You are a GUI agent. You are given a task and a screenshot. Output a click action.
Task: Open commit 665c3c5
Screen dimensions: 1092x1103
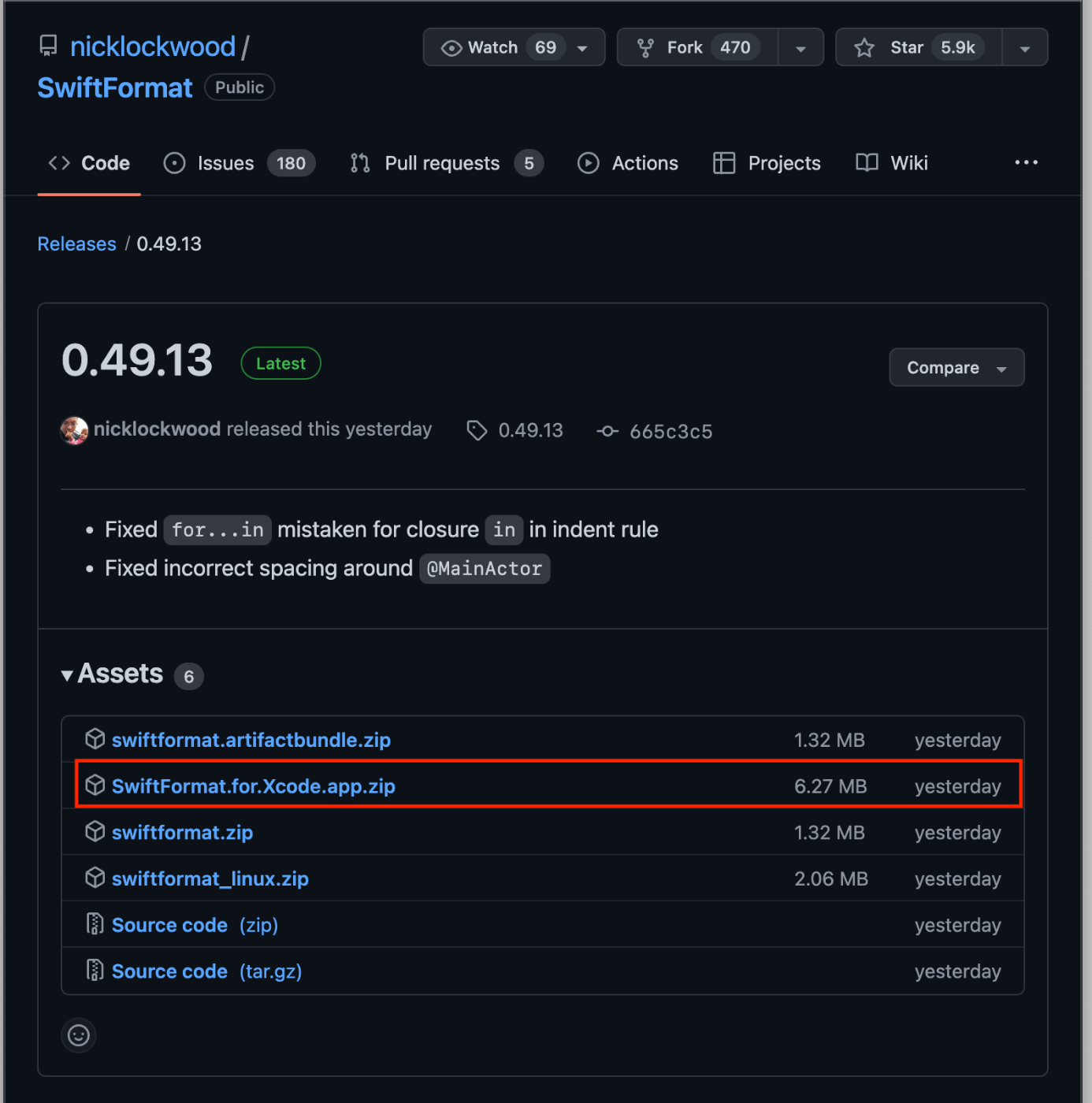click(x=670, y=432)
